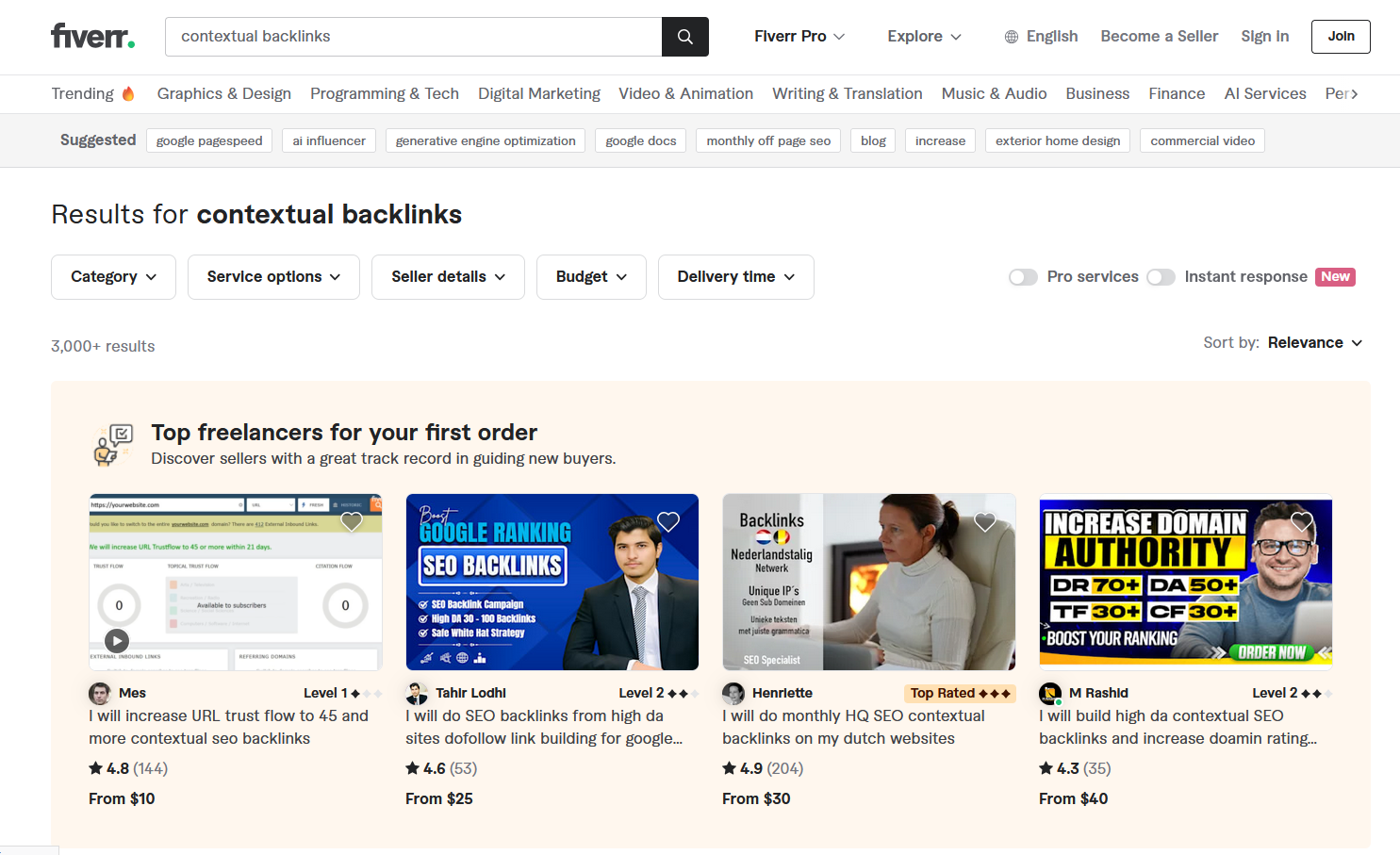Viewport: 1400px width, 855px height.
Task: Click the Sign in link
Action: tap(1265, 37)
